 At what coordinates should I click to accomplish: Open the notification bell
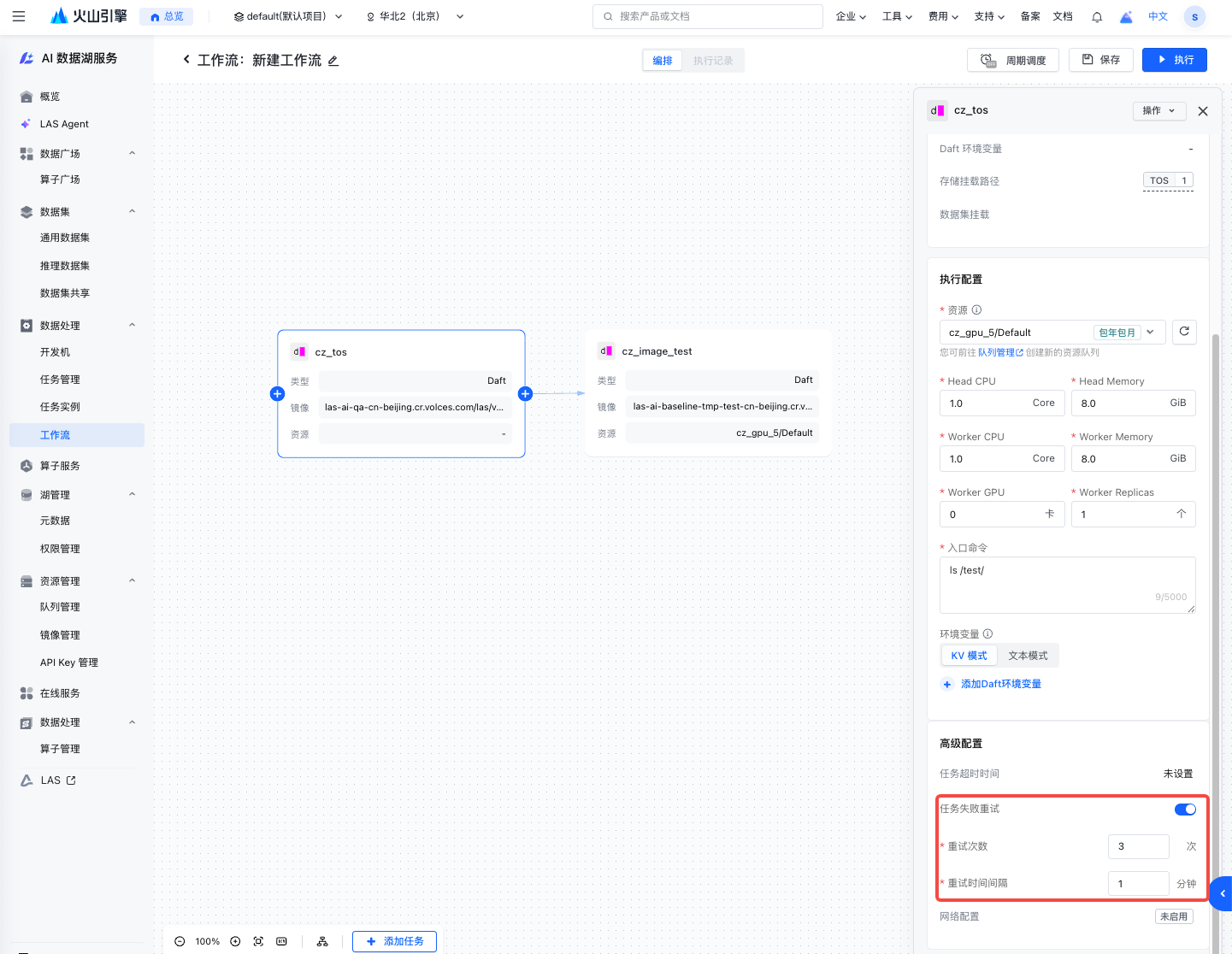coord(1097,16)
